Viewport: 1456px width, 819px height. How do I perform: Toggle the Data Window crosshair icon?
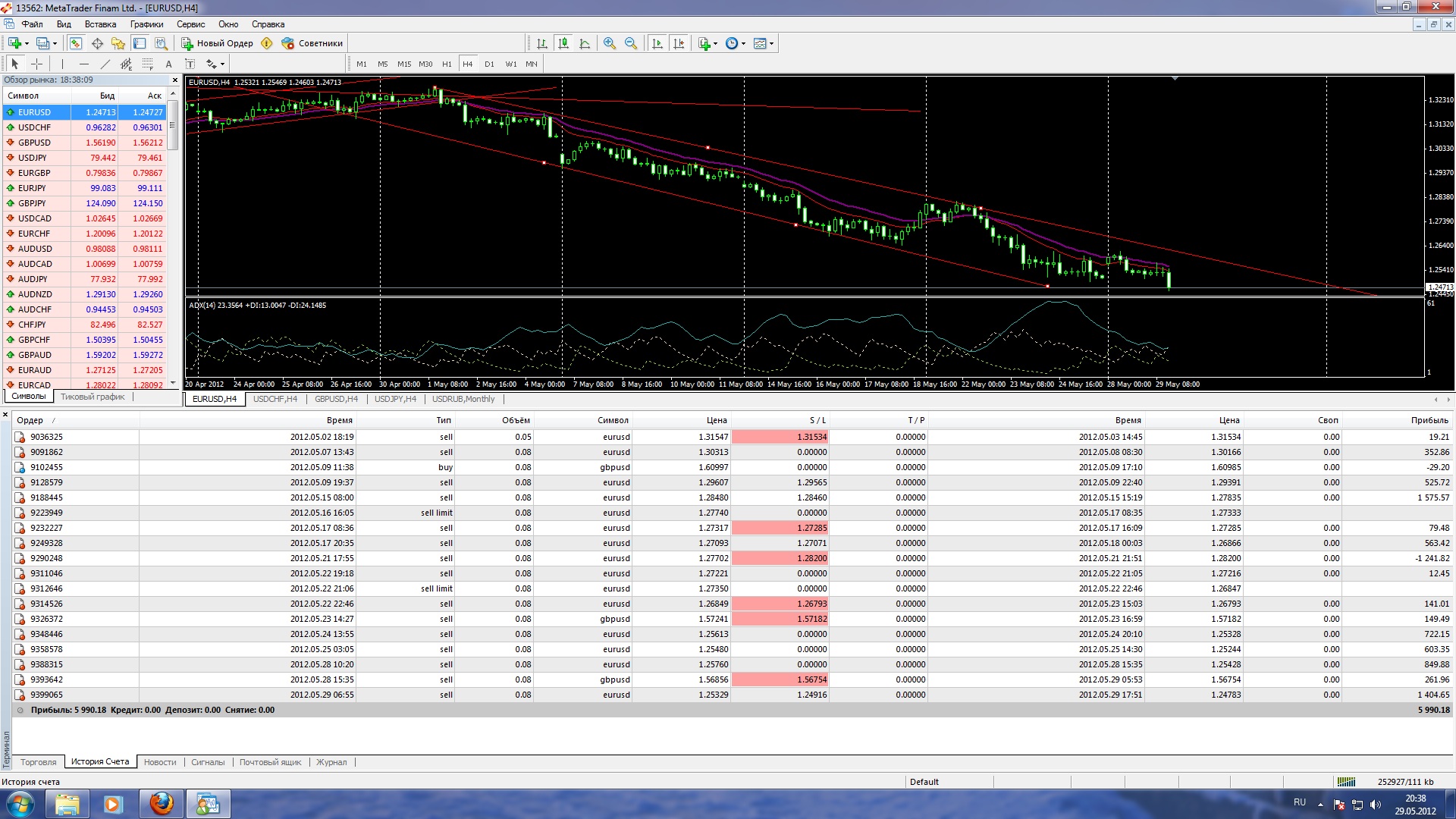97,43
